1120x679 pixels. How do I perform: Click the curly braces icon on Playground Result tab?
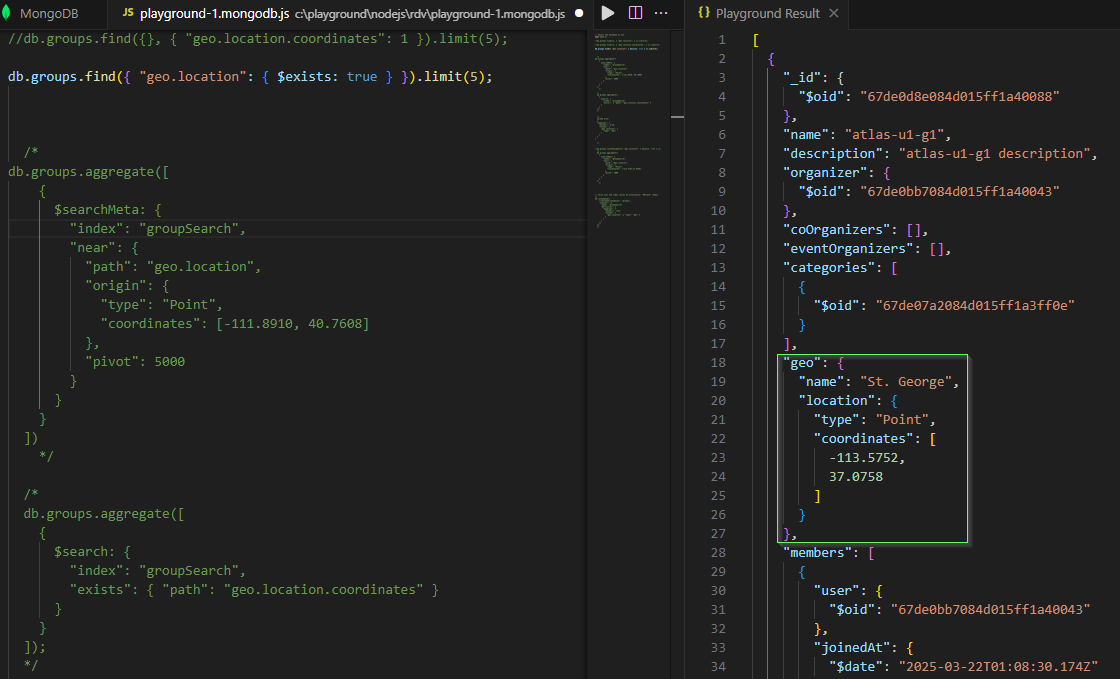click(703, 14)
